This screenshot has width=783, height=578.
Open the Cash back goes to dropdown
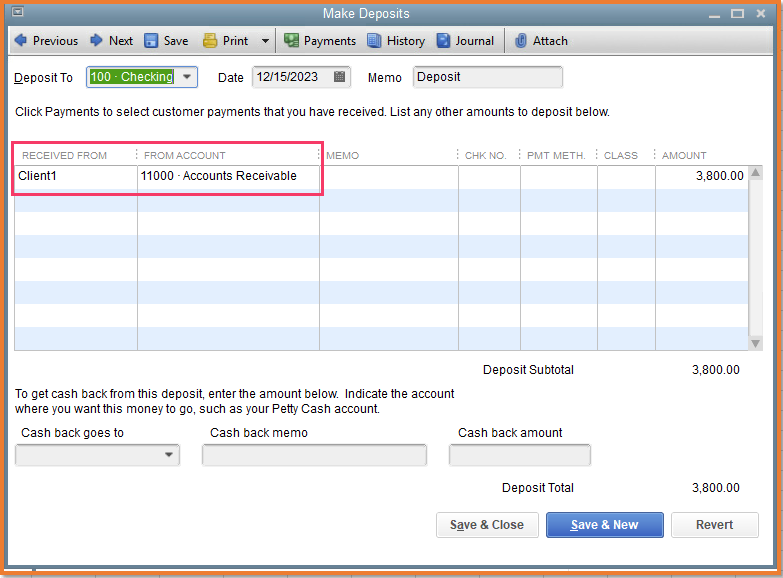(x=169, y=455)
